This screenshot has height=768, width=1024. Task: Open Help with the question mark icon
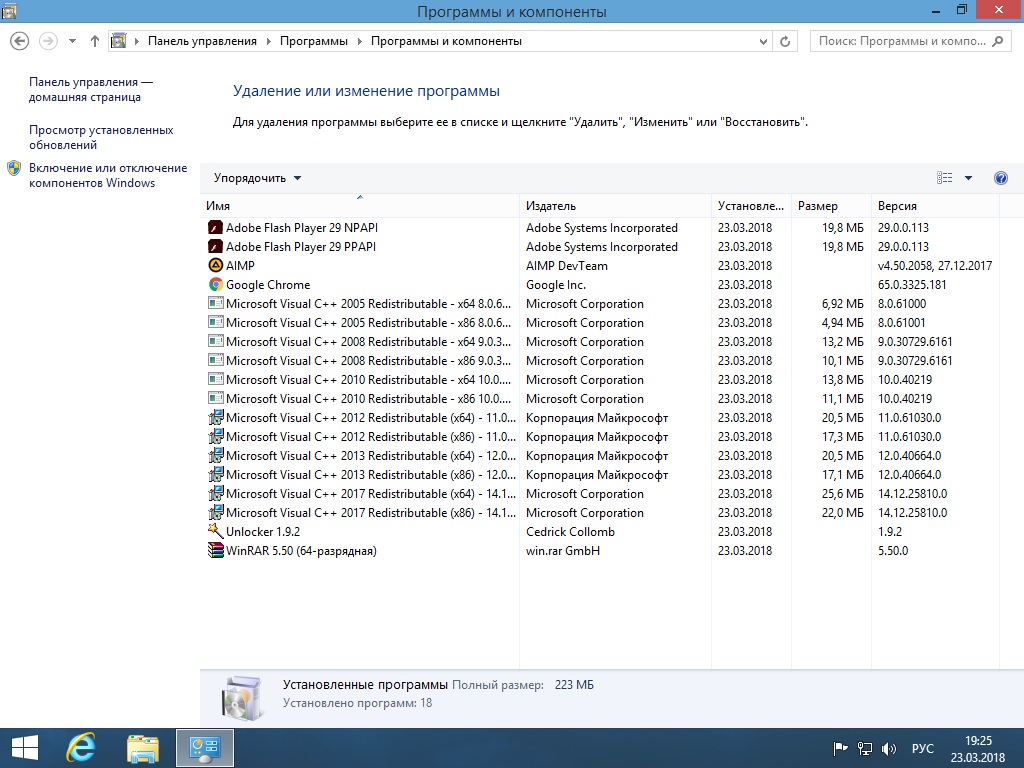(1000, 178)
